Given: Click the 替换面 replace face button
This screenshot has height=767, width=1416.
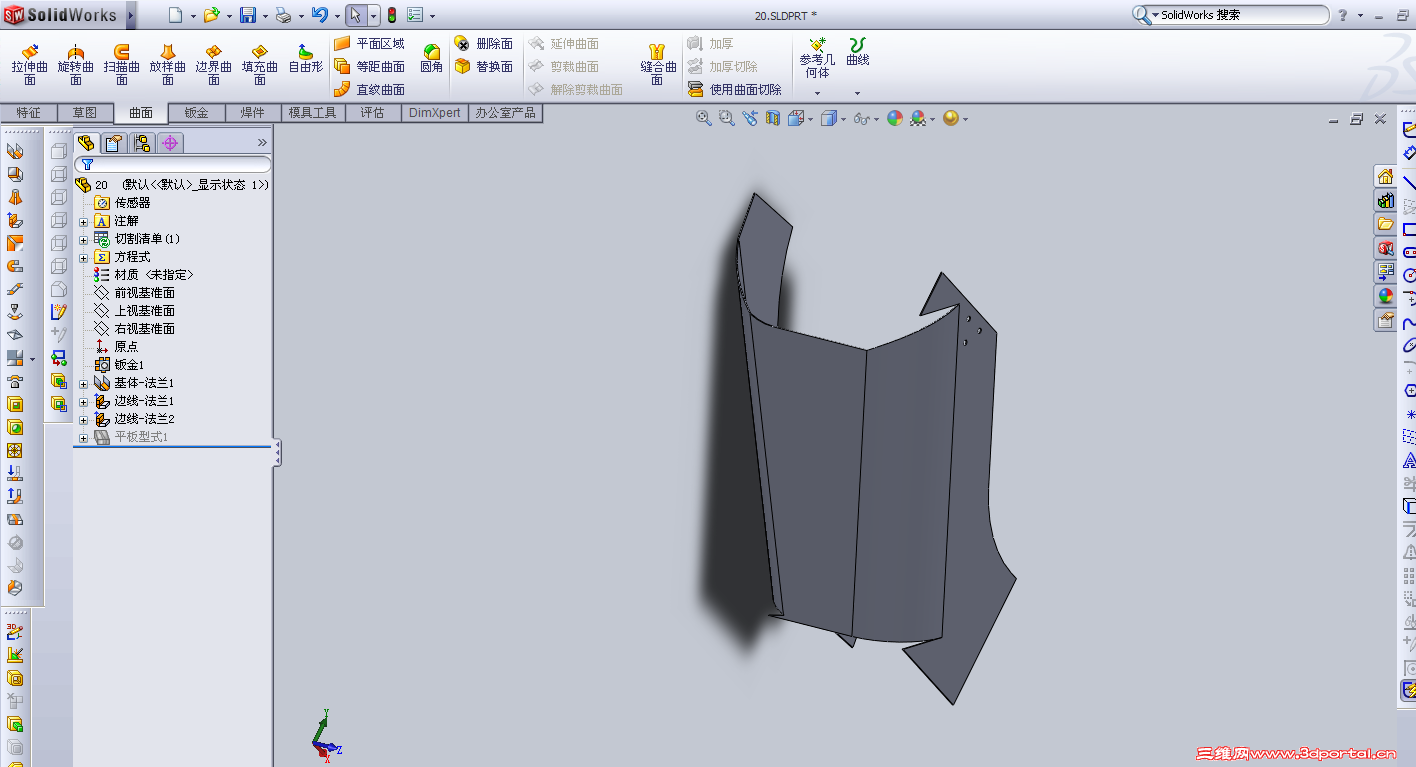Looking at the screenshot, I should pos(483,67).
